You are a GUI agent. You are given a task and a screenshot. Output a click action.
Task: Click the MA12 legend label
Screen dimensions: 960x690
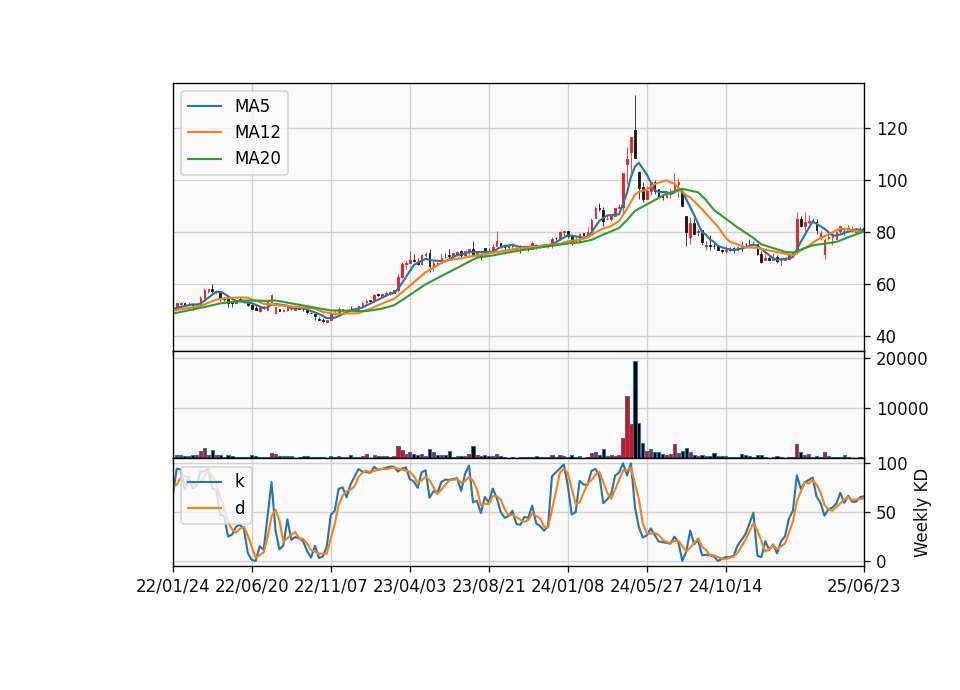pyautogui.click(x=258, y=132)
